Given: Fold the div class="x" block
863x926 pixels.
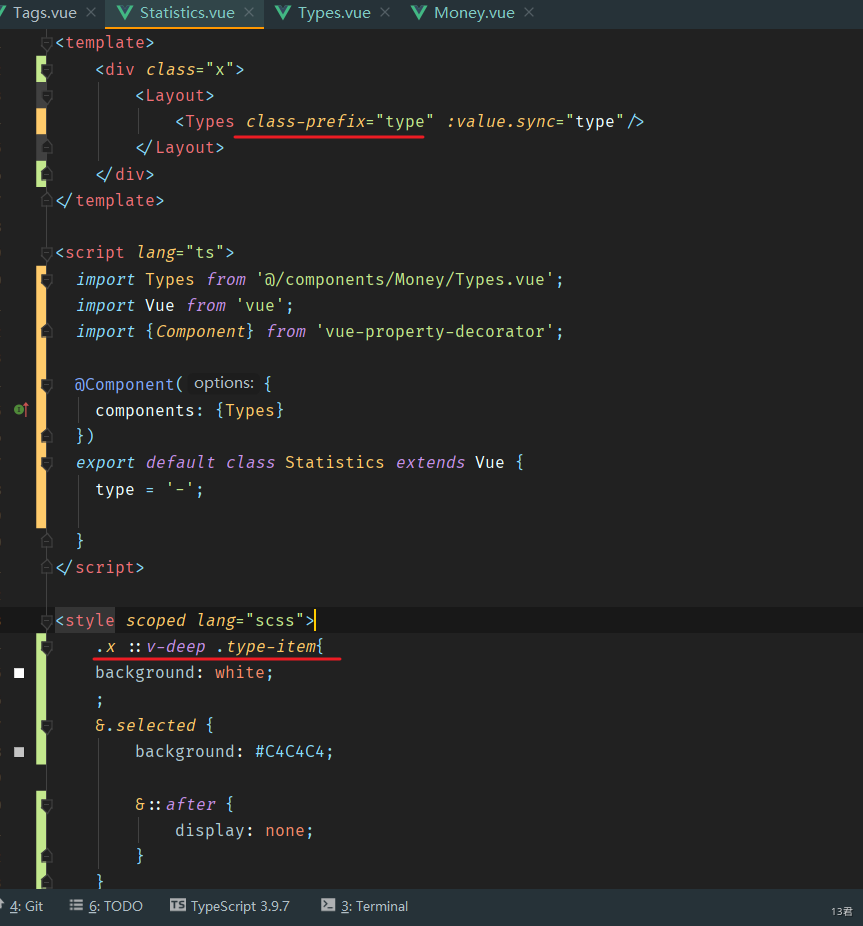Looking at the screenshot, I should (46, 70).
